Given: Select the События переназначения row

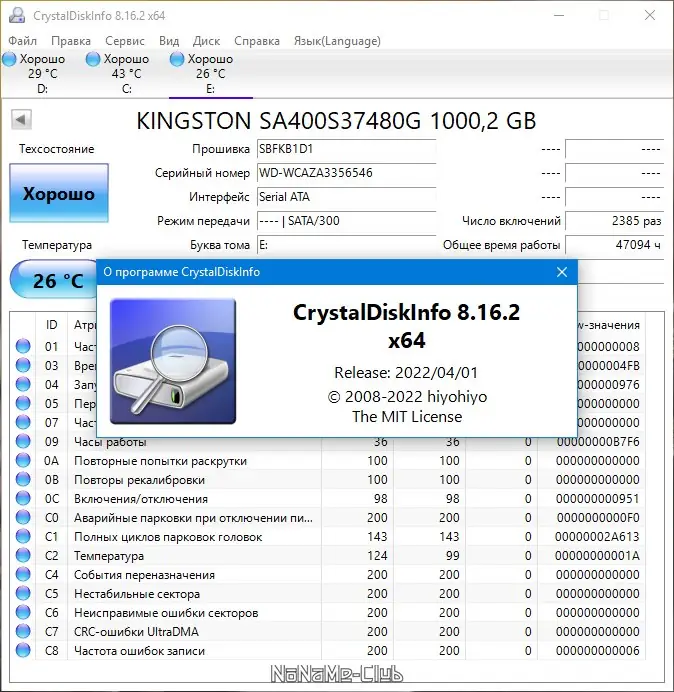Looking at the screenshot, I should click(328, 574).
